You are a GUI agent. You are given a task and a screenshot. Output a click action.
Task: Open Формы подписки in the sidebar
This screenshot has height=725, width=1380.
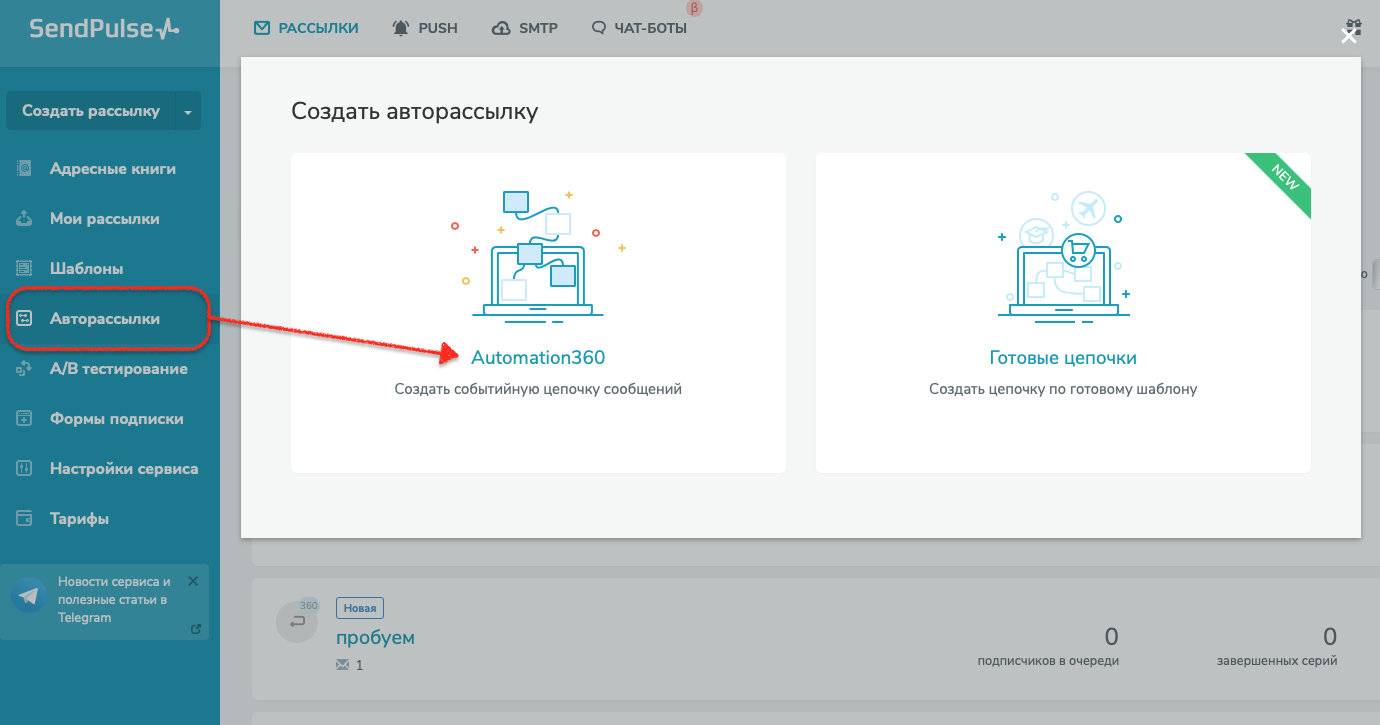(x=117, y=419)
